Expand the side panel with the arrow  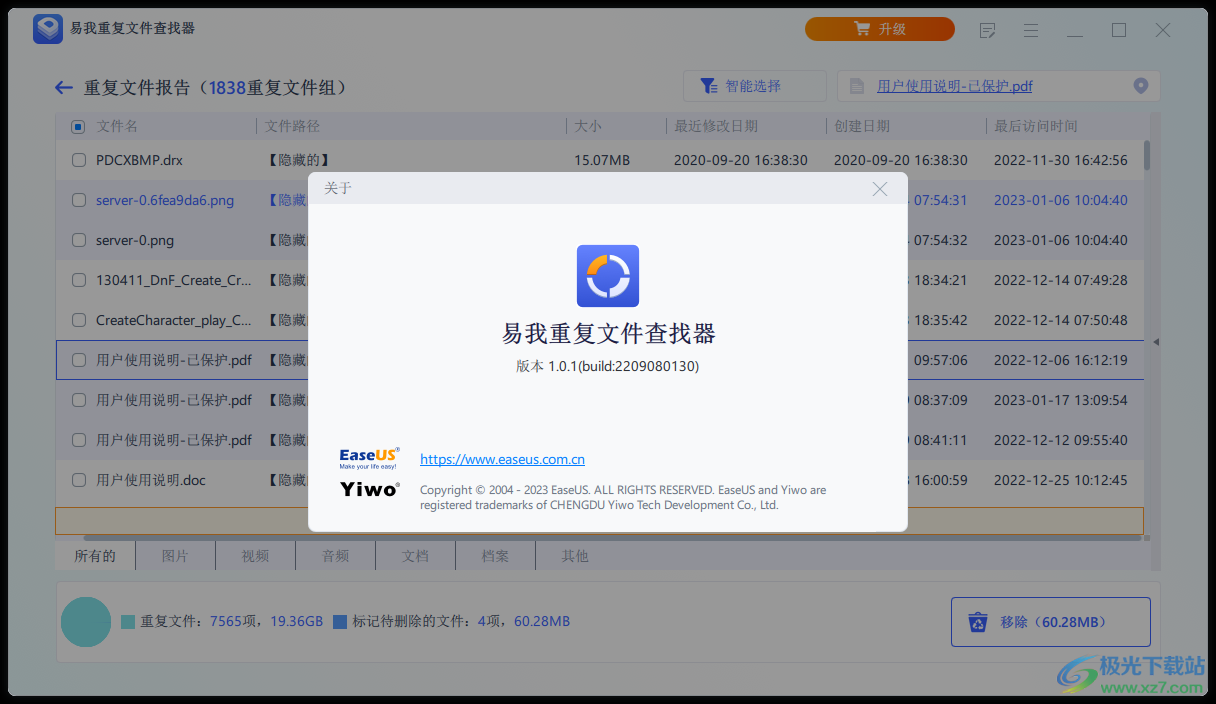(x=1156, y=342)
